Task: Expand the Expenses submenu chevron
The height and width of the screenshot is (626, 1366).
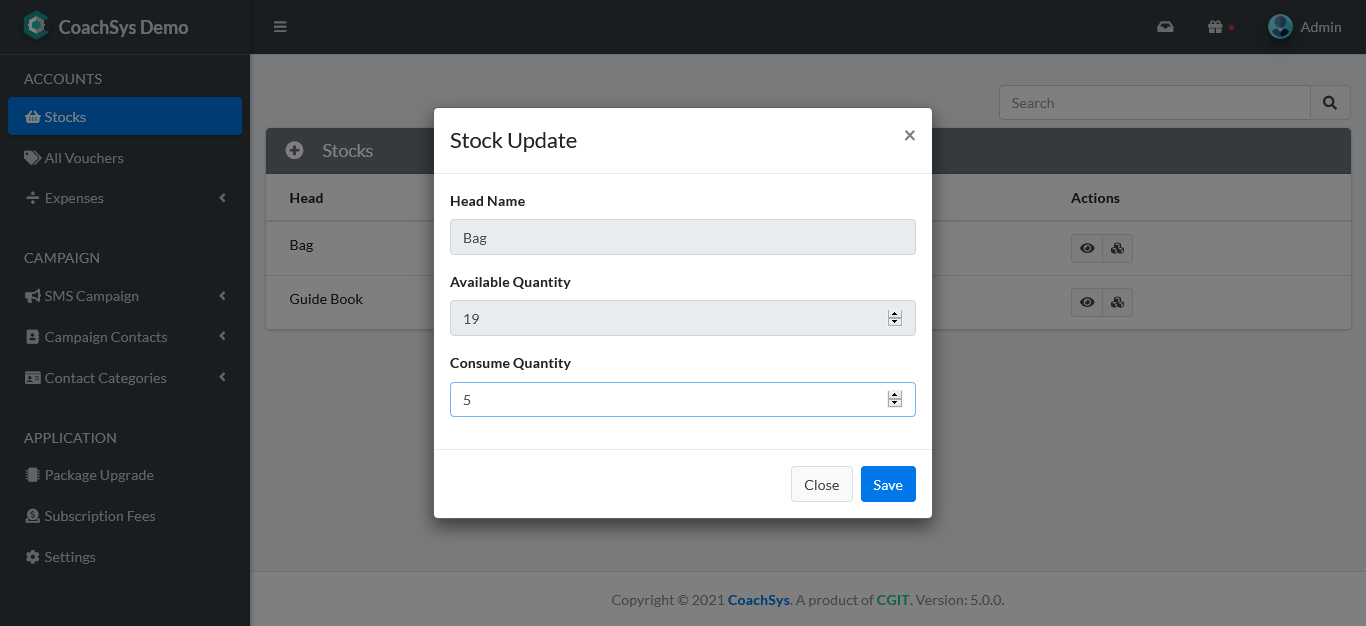Action: coord(222,198)
